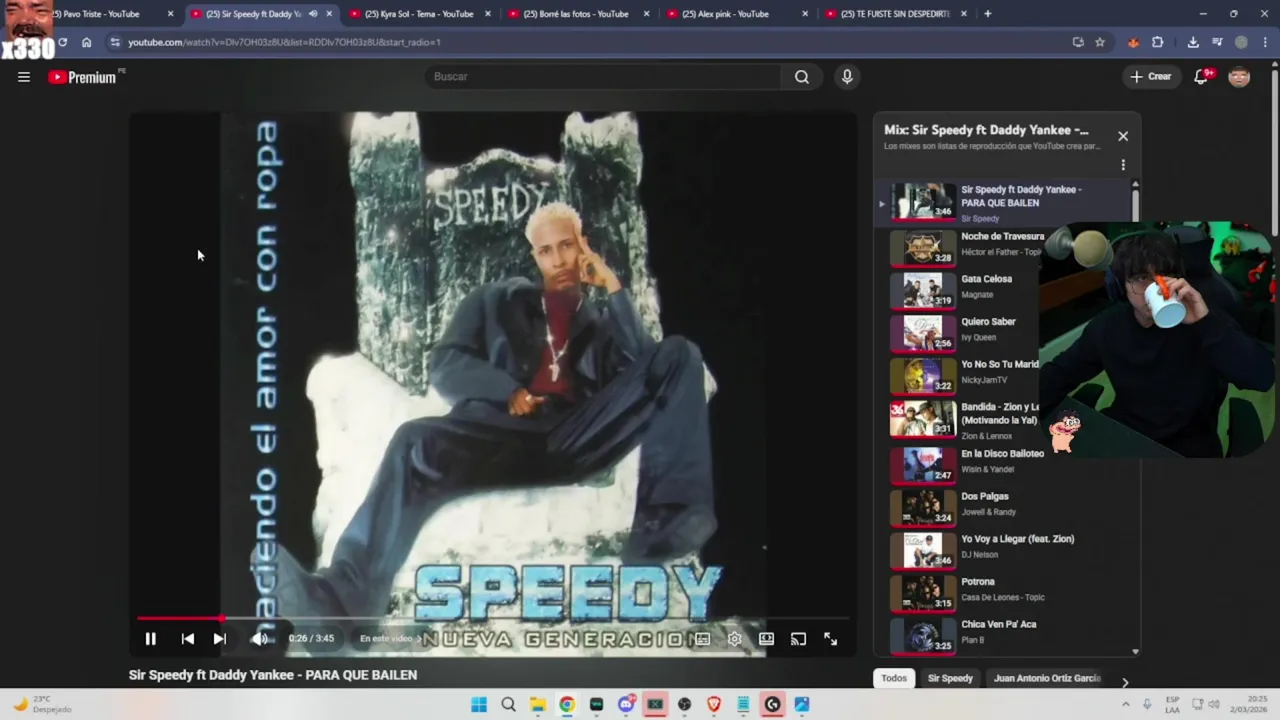The image size is (1280, 720).
Task: Open the Crear menu
Action: pyautogui.click(x=1150, y=77)
